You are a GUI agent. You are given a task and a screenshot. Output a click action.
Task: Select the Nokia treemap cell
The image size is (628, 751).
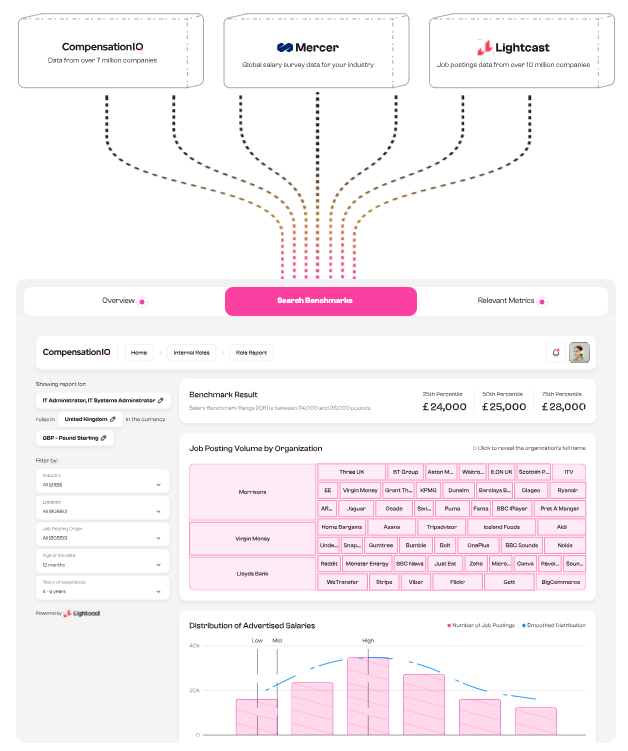point(565,545)
